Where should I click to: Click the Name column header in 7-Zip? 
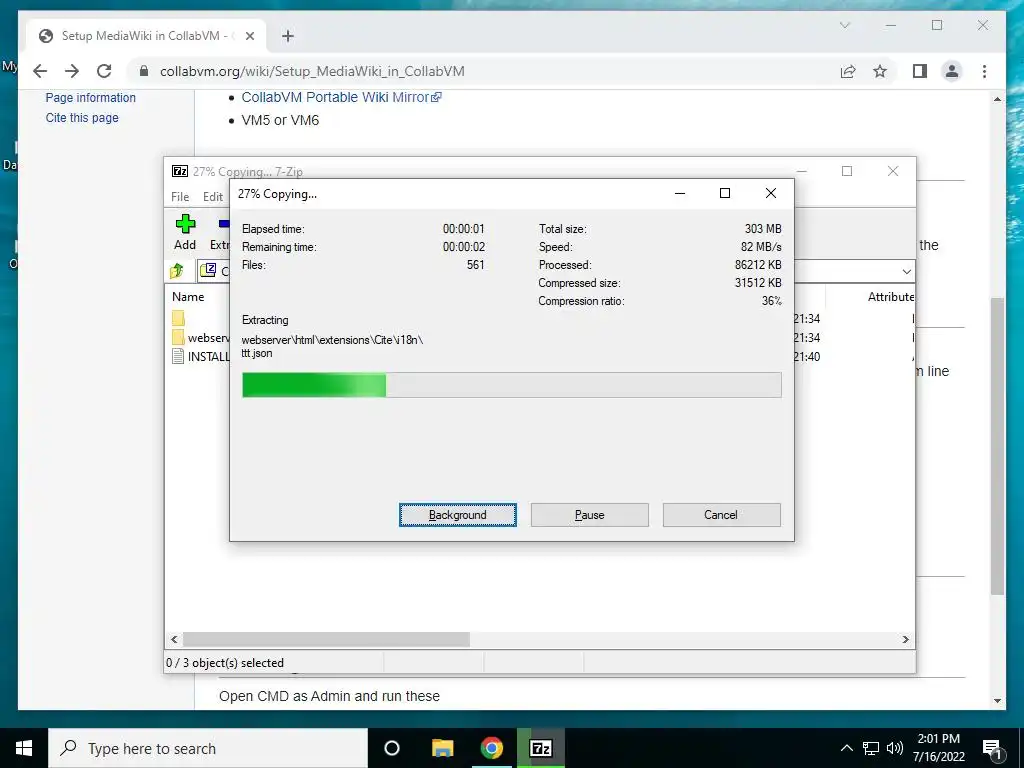188,296
